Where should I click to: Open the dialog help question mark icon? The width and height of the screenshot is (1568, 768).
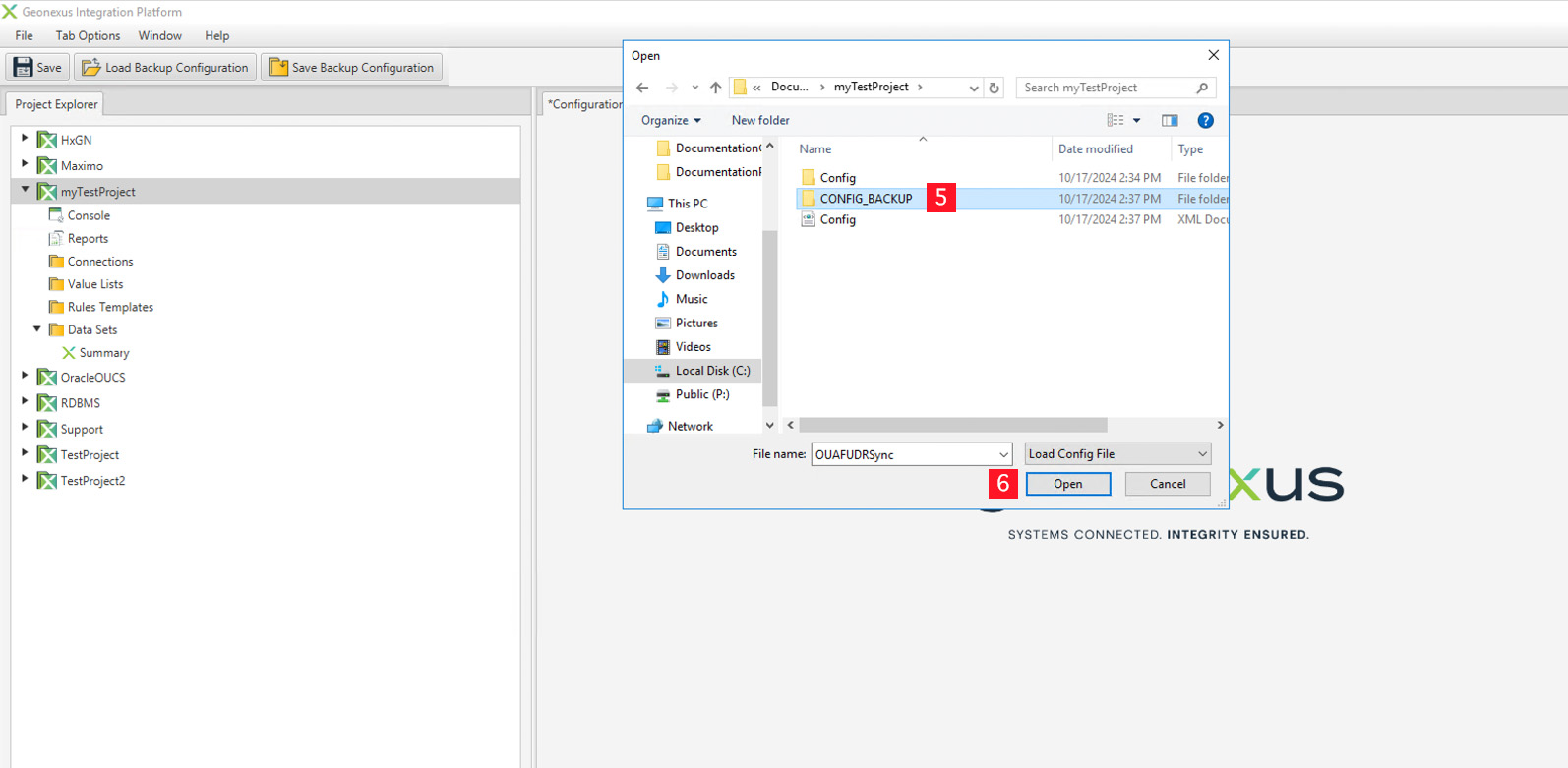click(x=1205, y=120)
